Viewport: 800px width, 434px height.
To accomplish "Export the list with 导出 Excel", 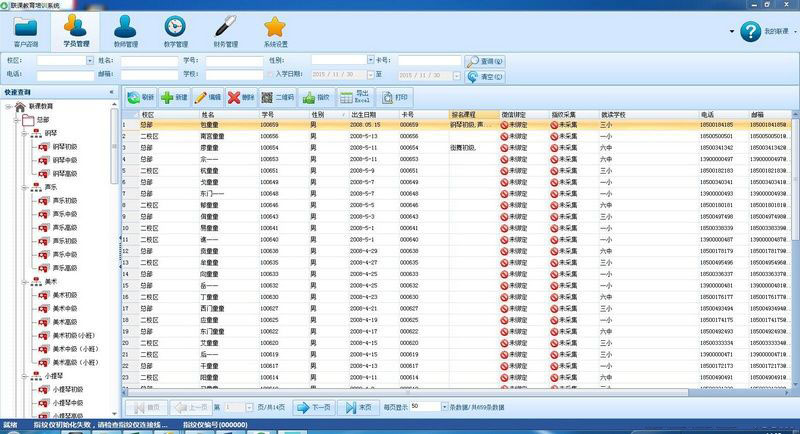I will point(355,97).
